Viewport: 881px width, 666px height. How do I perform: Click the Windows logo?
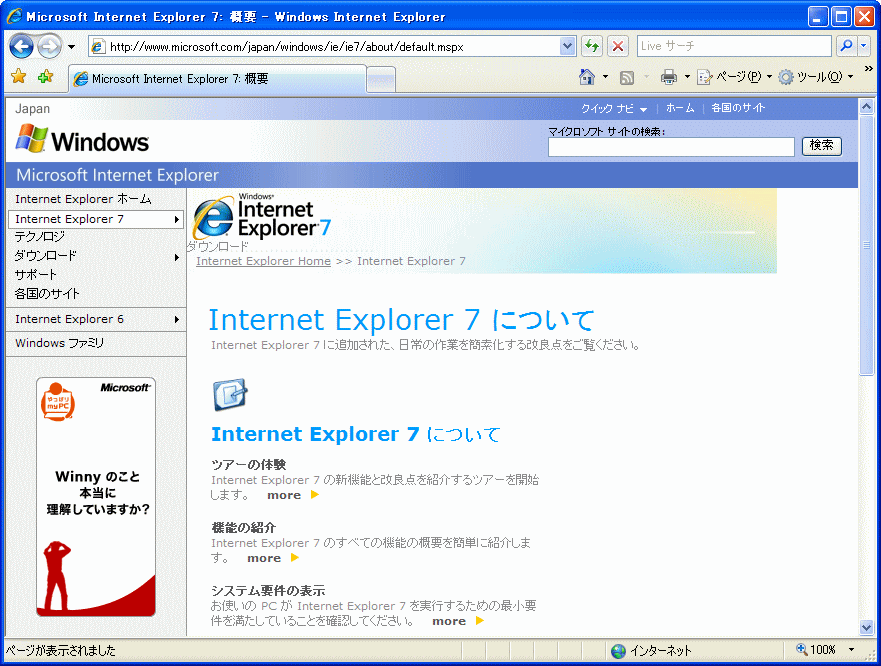(x=83, y=140)
